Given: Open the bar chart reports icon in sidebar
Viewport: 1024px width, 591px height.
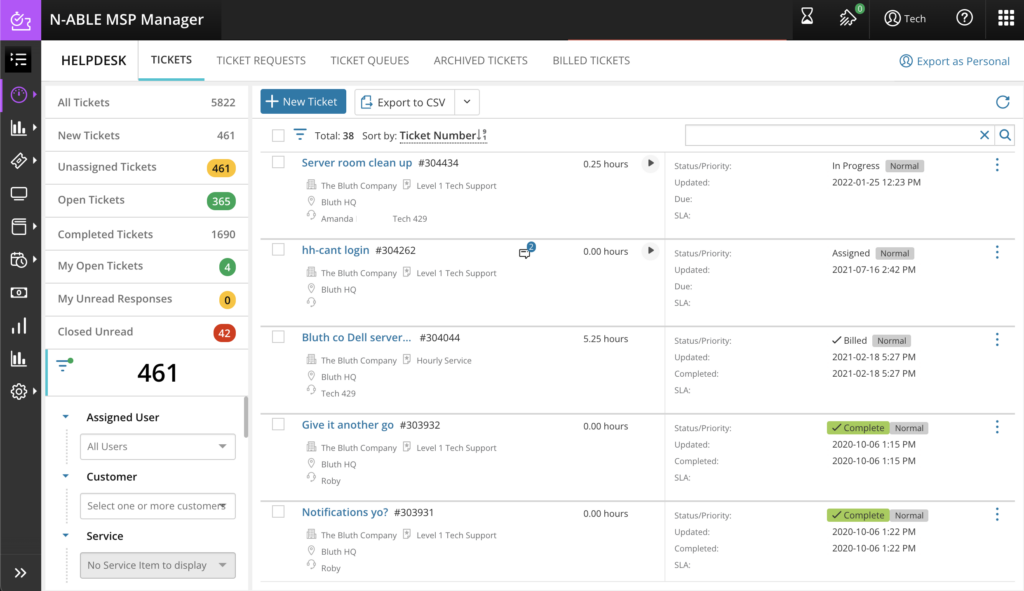Looking at the screenshot, I should click(19, 128).
